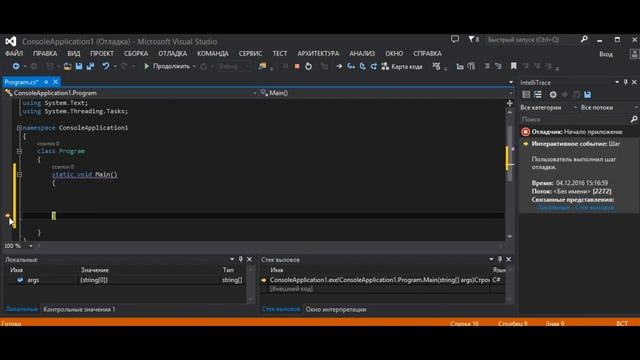Stop debugging with the red square icon
Screen dimensions: 640x360
[x=297, y=66]
